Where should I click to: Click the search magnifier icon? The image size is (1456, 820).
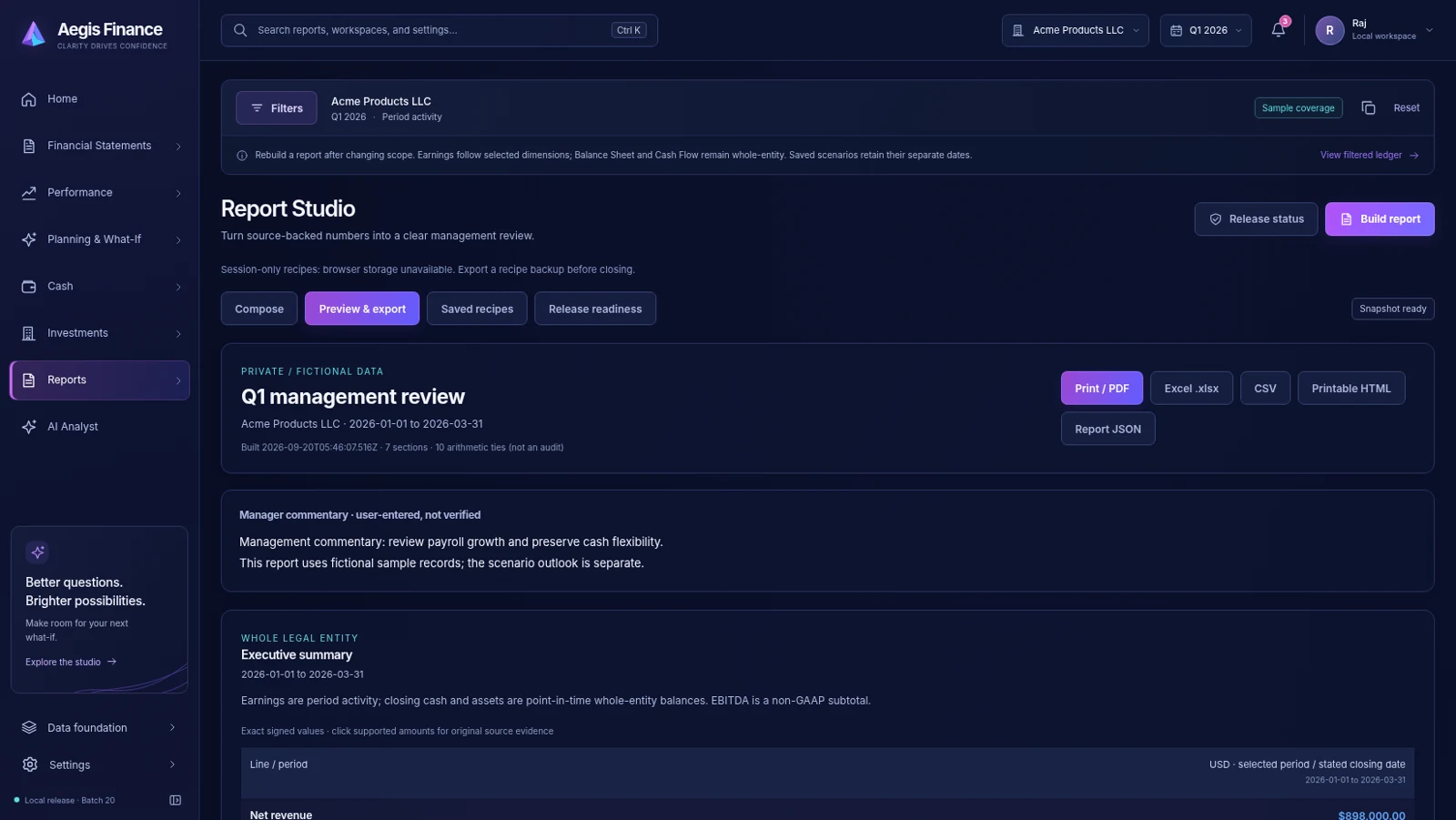point(240,30)
